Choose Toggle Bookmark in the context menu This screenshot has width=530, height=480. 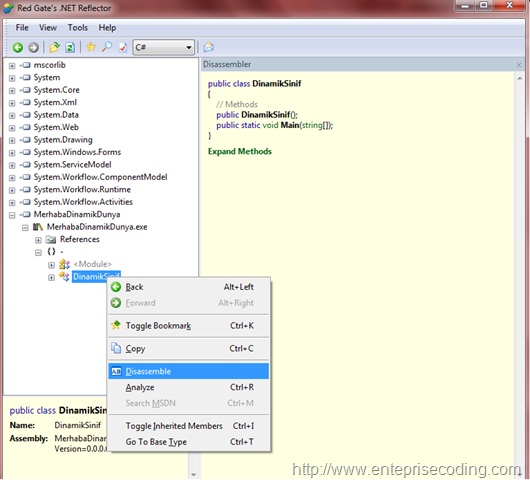click(189, 326)
